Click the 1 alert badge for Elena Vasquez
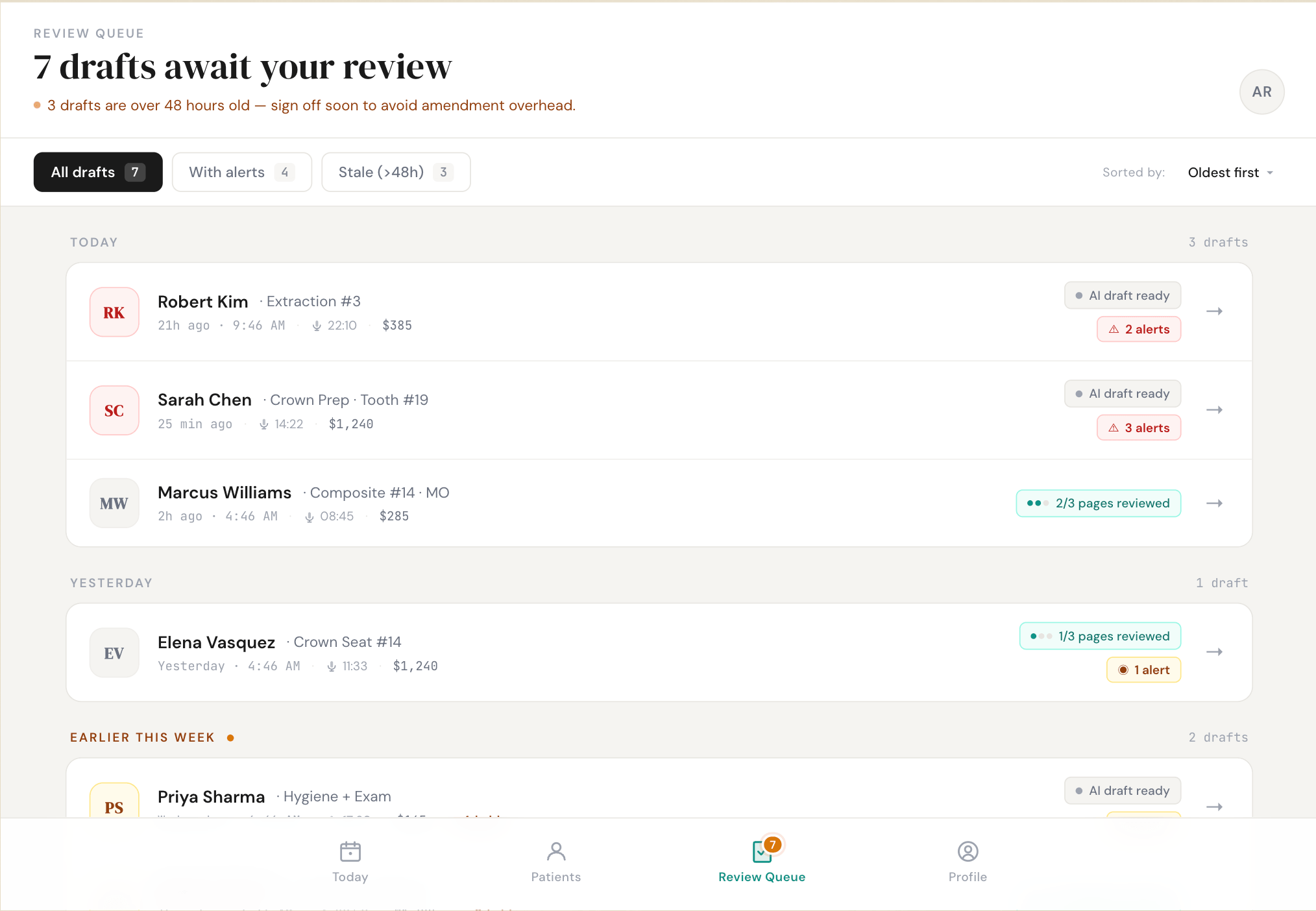 (x=1143, y=670)
